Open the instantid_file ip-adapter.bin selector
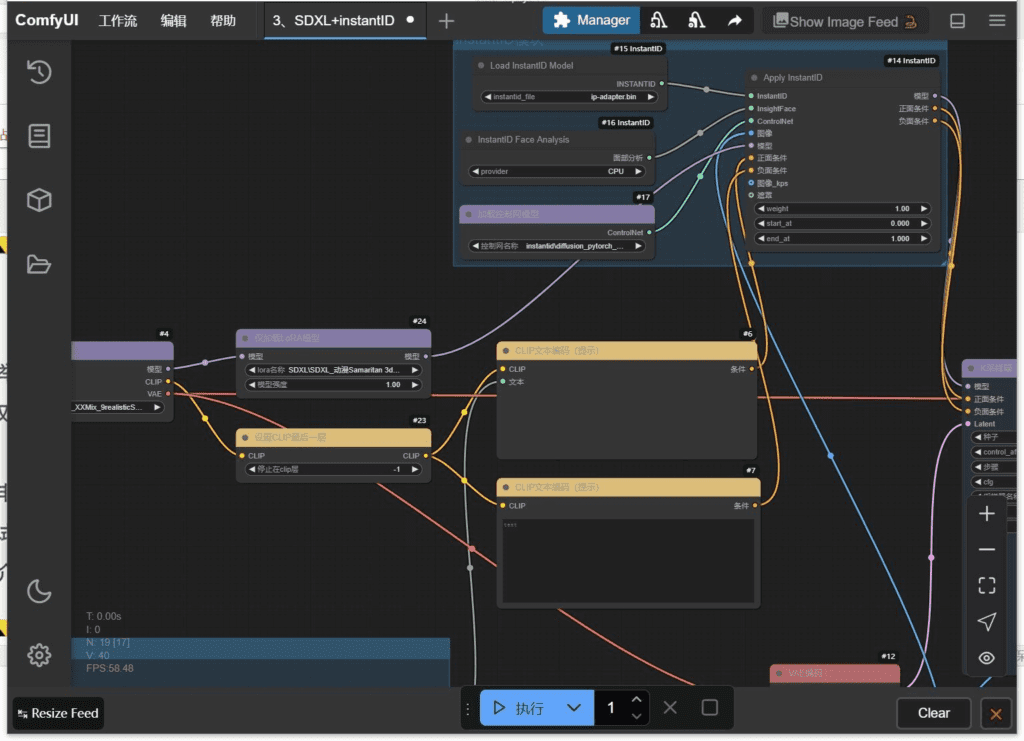Viewport: 1024px width, 741px height. click(570, 97)
